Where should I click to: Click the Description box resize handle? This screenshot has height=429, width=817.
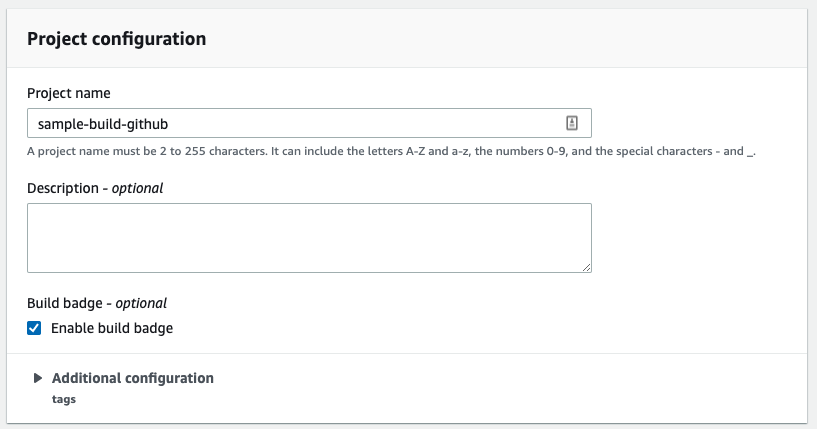click(586, 266)
